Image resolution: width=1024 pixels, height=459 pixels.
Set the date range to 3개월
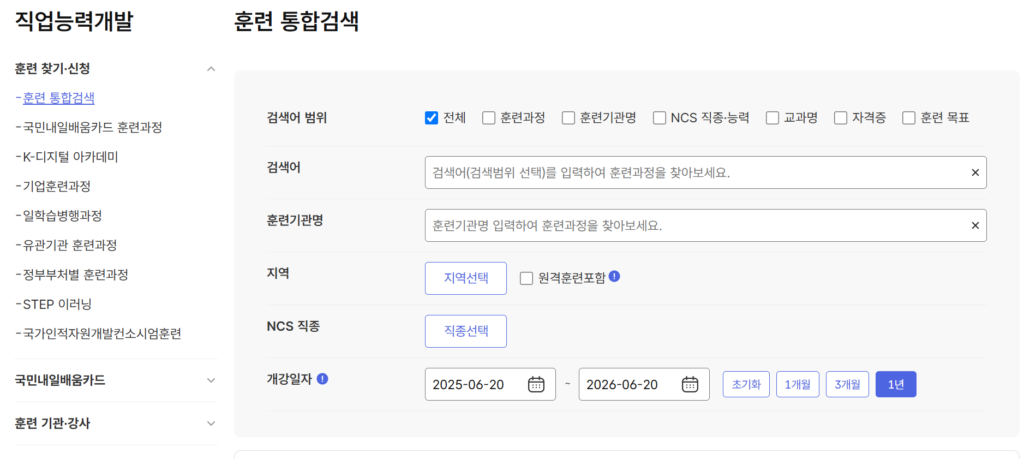(x=847, y=384)
